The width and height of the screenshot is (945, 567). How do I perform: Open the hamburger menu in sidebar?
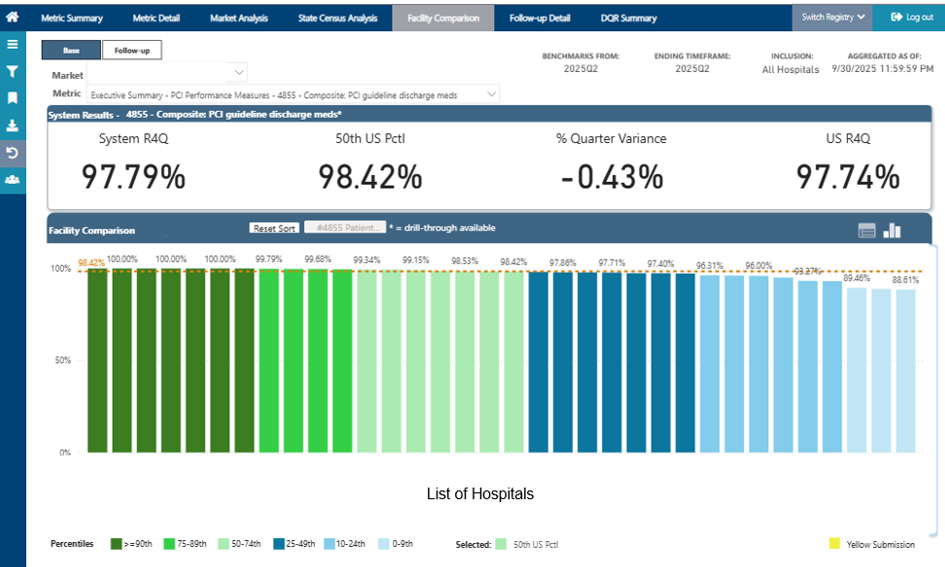12,45
